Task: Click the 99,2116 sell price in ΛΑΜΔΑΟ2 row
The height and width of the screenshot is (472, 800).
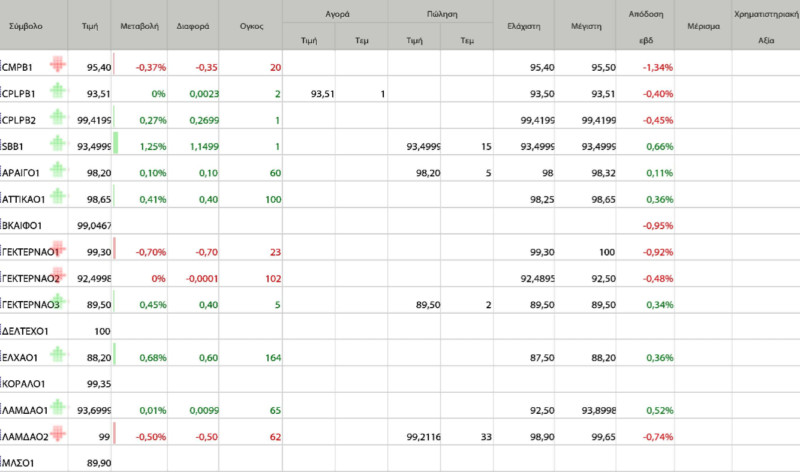Action: click(423, 437)
